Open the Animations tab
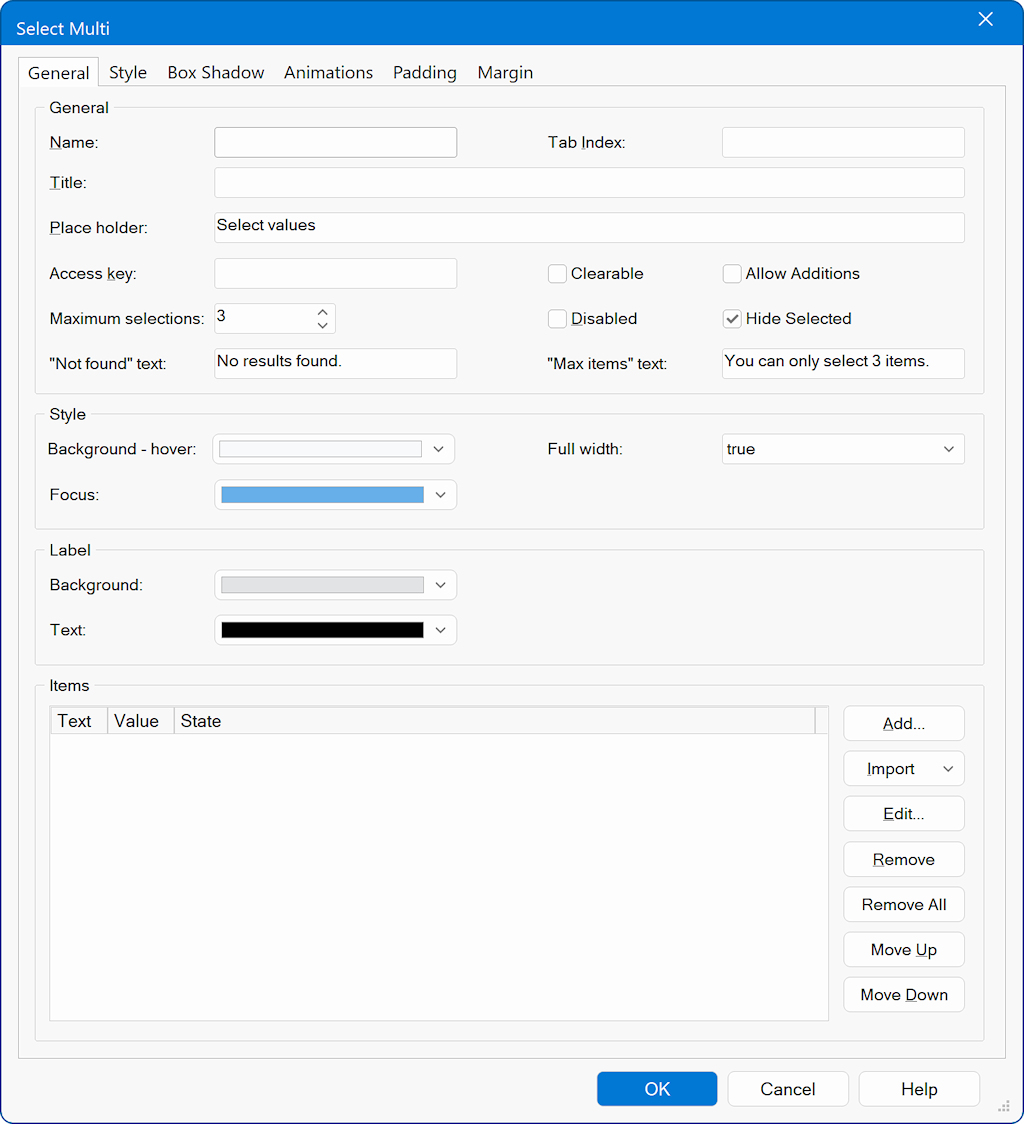The image size is (1024, 1124). coord(328,73)
